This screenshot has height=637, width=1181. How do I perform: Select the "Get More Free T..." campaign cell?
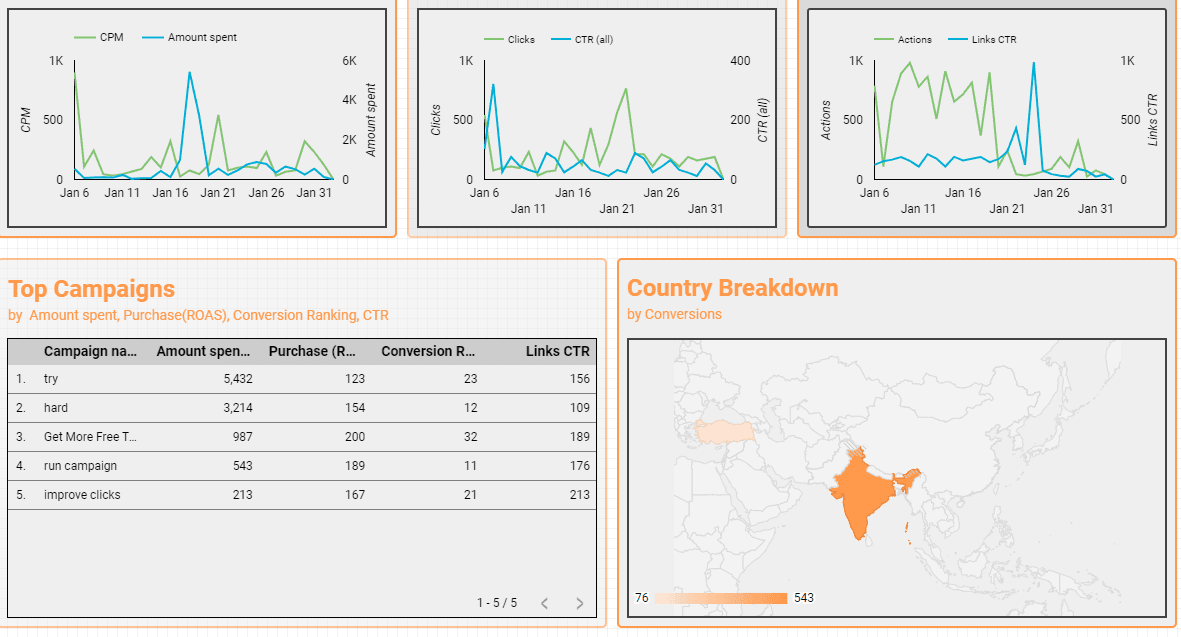tap(90, 437)
